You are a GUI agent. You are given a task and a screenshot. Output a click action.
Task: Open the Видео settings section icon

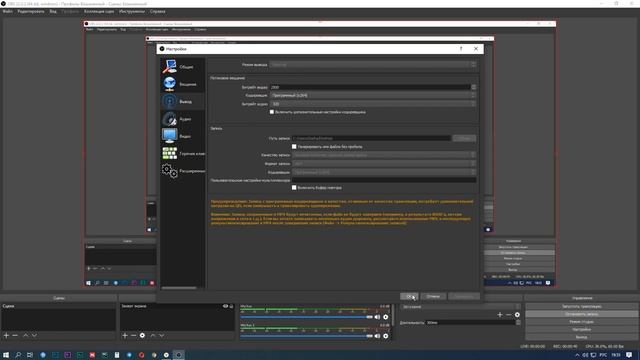coord(169,136)
